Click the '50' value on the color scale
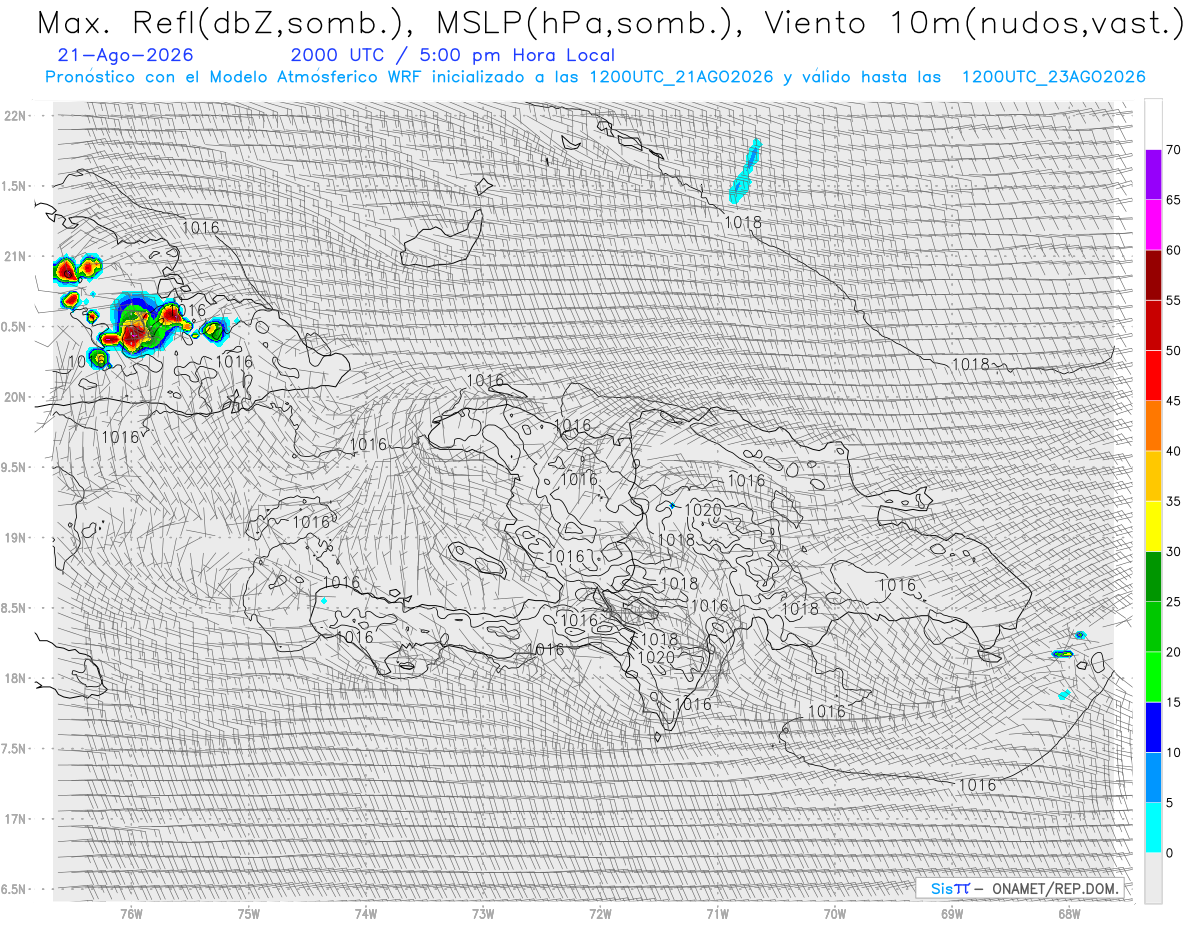Screen dimensions: 1200x927 pyautogui.click(x=1173, y=351)
